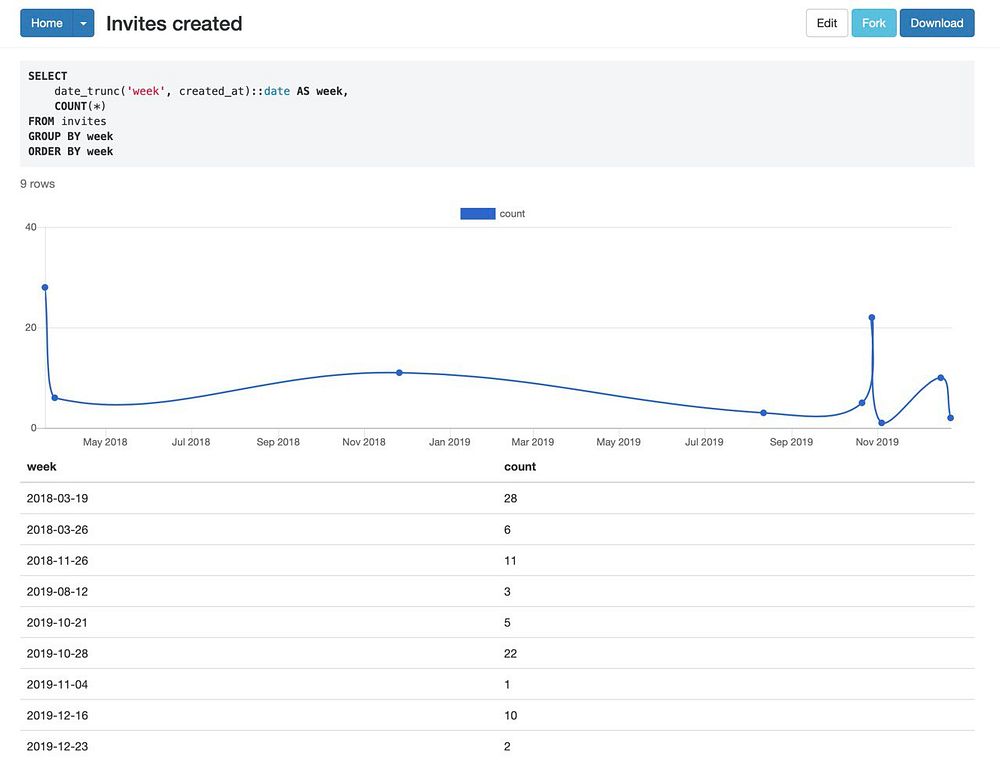Click the blue count legend color box

[x=478, y=214]
